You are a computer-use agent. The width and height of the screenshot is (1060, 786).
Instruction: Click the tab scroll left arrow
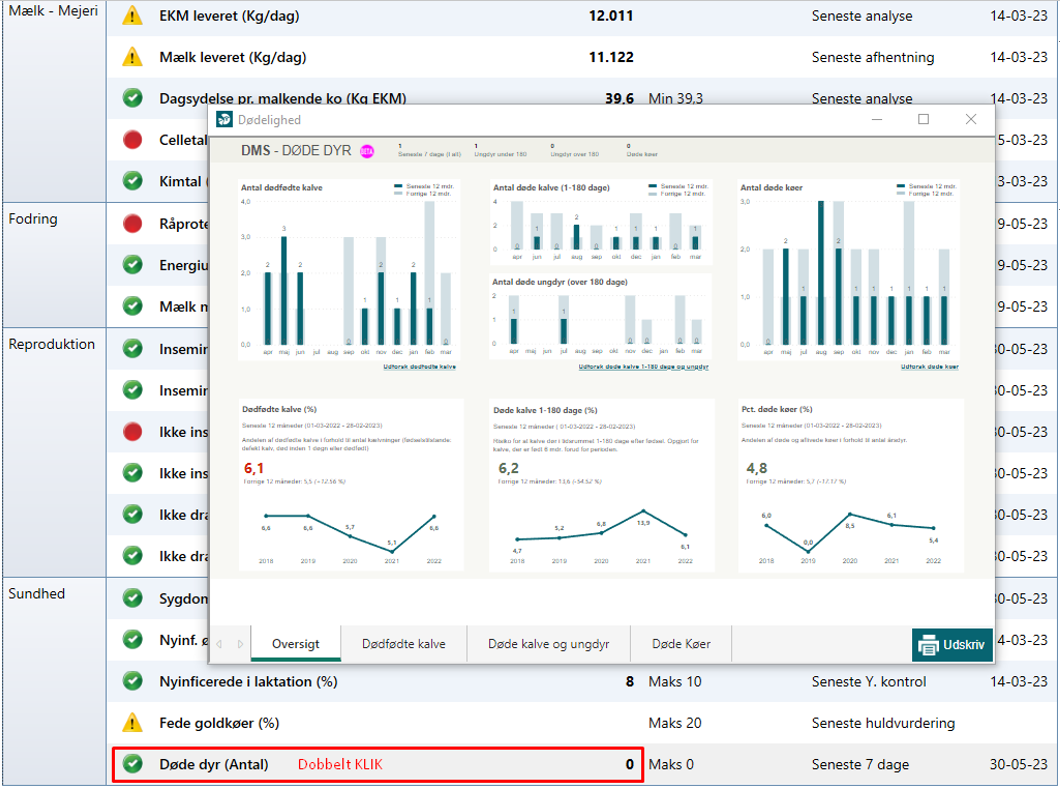[x=220, y=644]
